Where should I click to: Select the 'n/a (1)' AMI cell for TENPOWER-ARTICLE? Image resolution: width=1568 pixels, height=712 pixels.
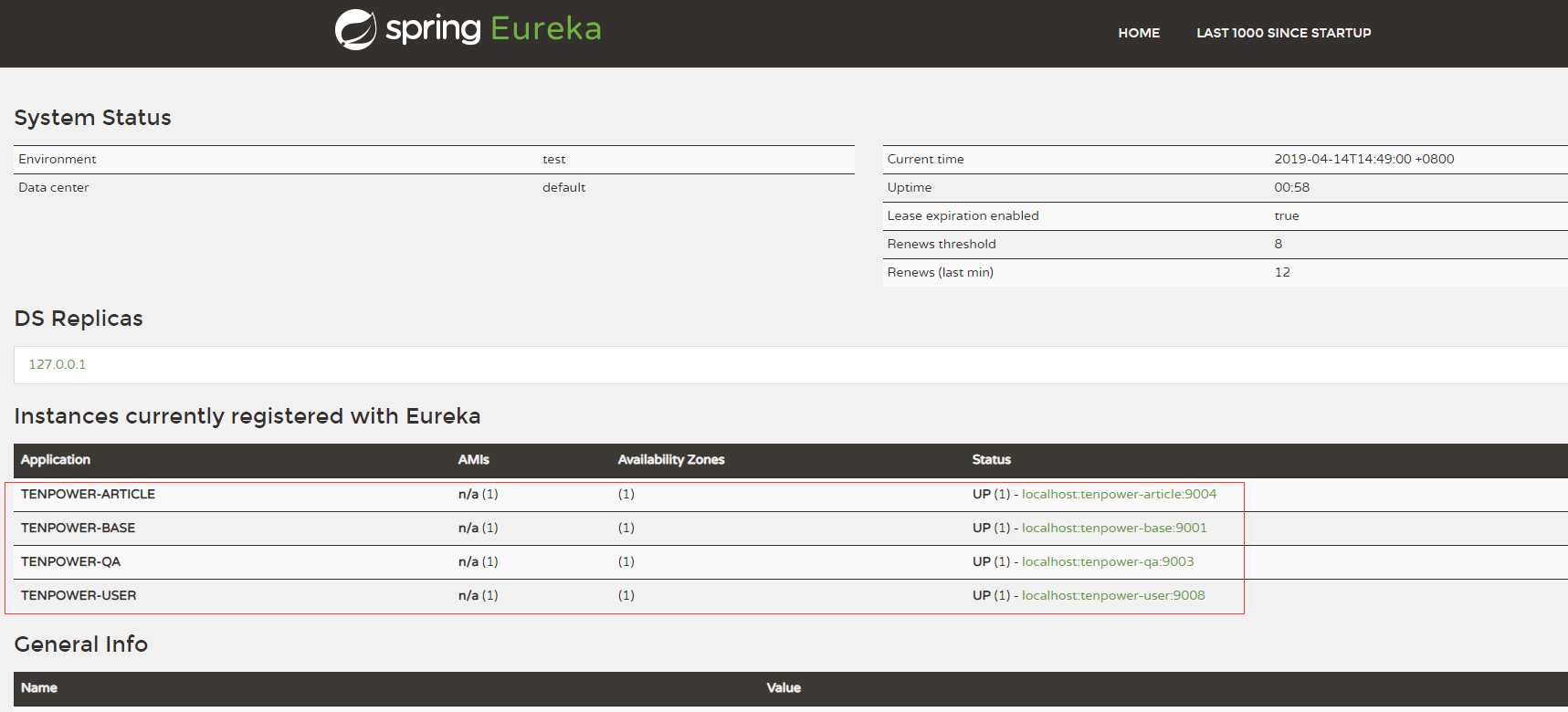[x=479, y=494]
